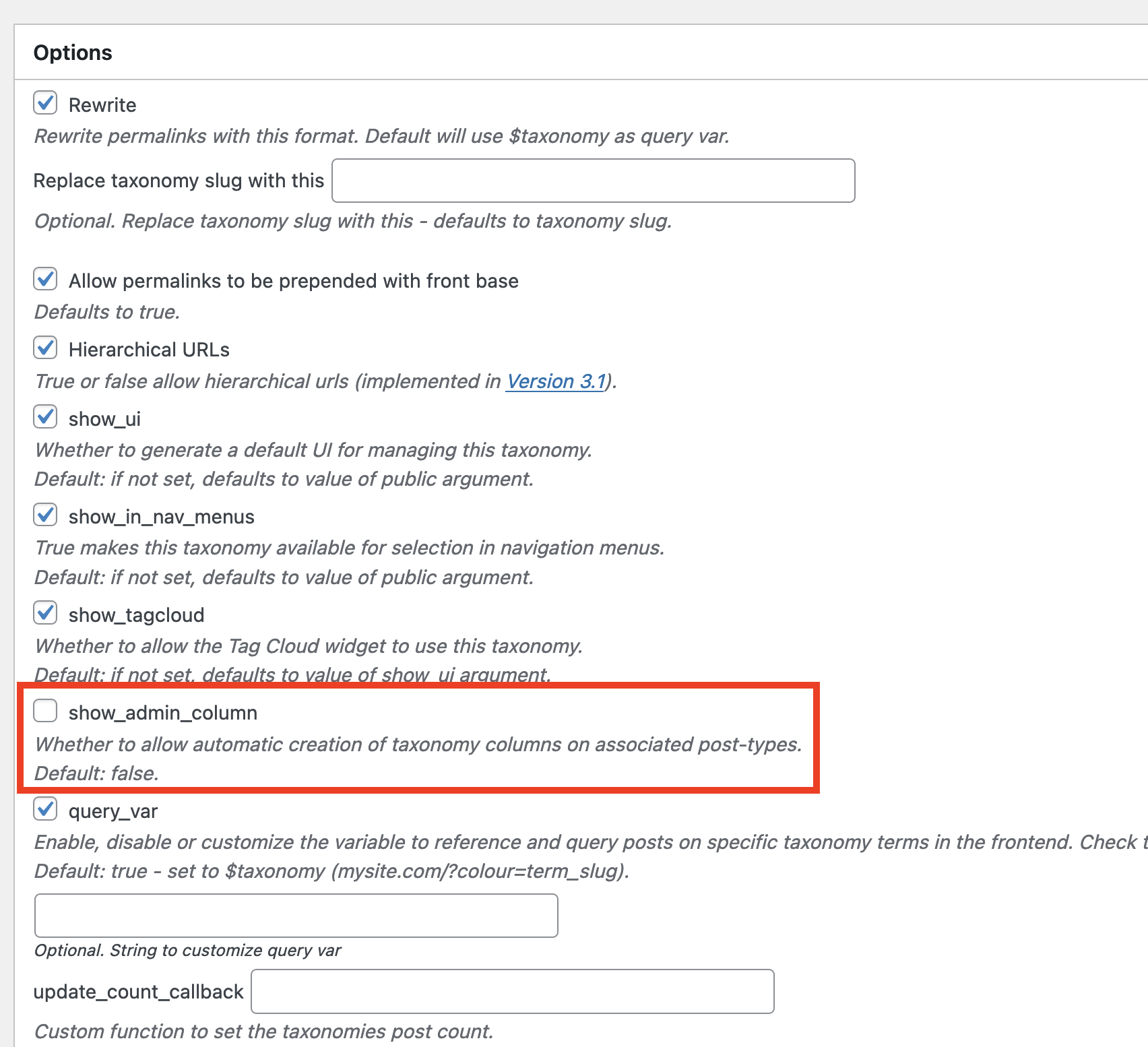
Task: Click the "Hierarchical URLs" label text
Action: pyautogui.click(x=149, y=350)
